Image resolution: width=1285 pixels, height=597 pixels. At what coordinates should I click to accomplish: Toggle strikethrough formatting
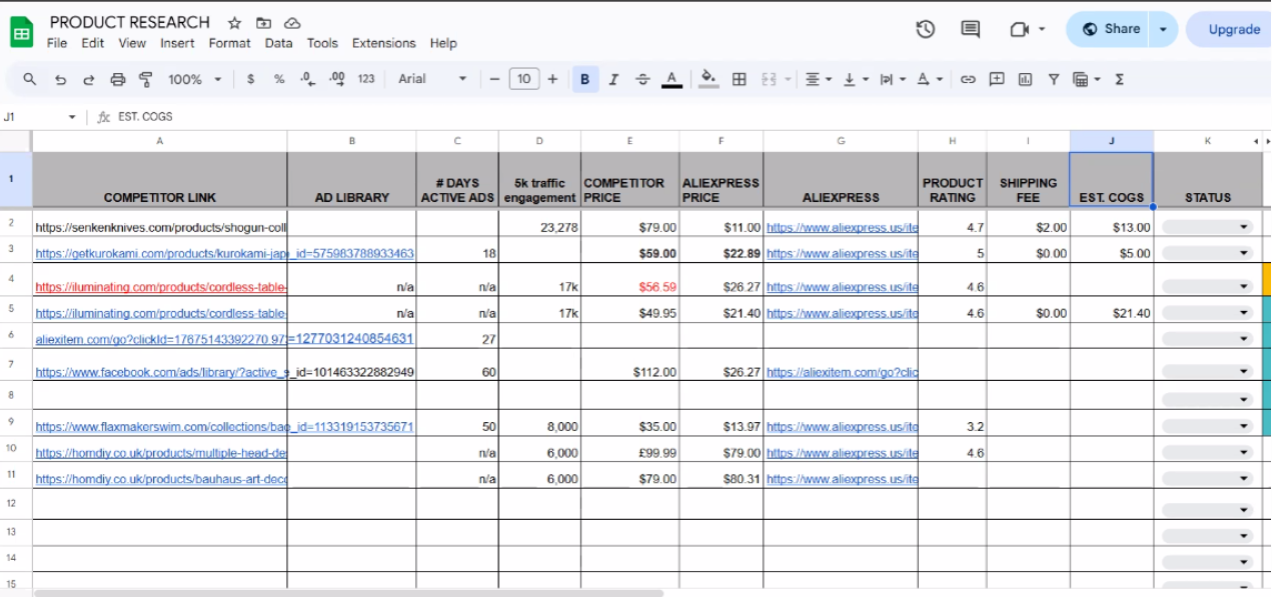643,79
